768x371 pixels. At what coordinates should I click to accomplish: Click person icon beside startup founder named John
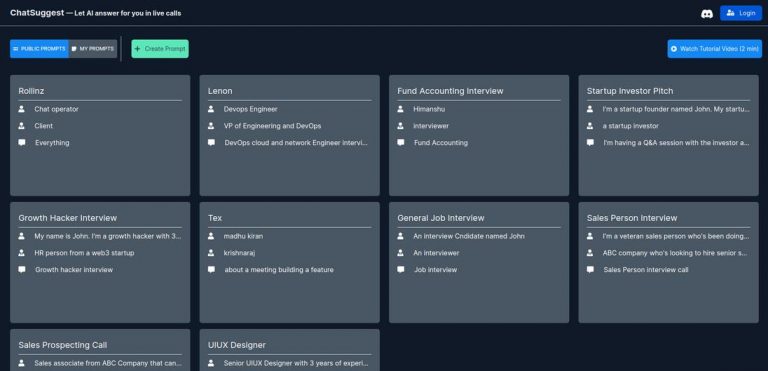click(x=590, y=109)
